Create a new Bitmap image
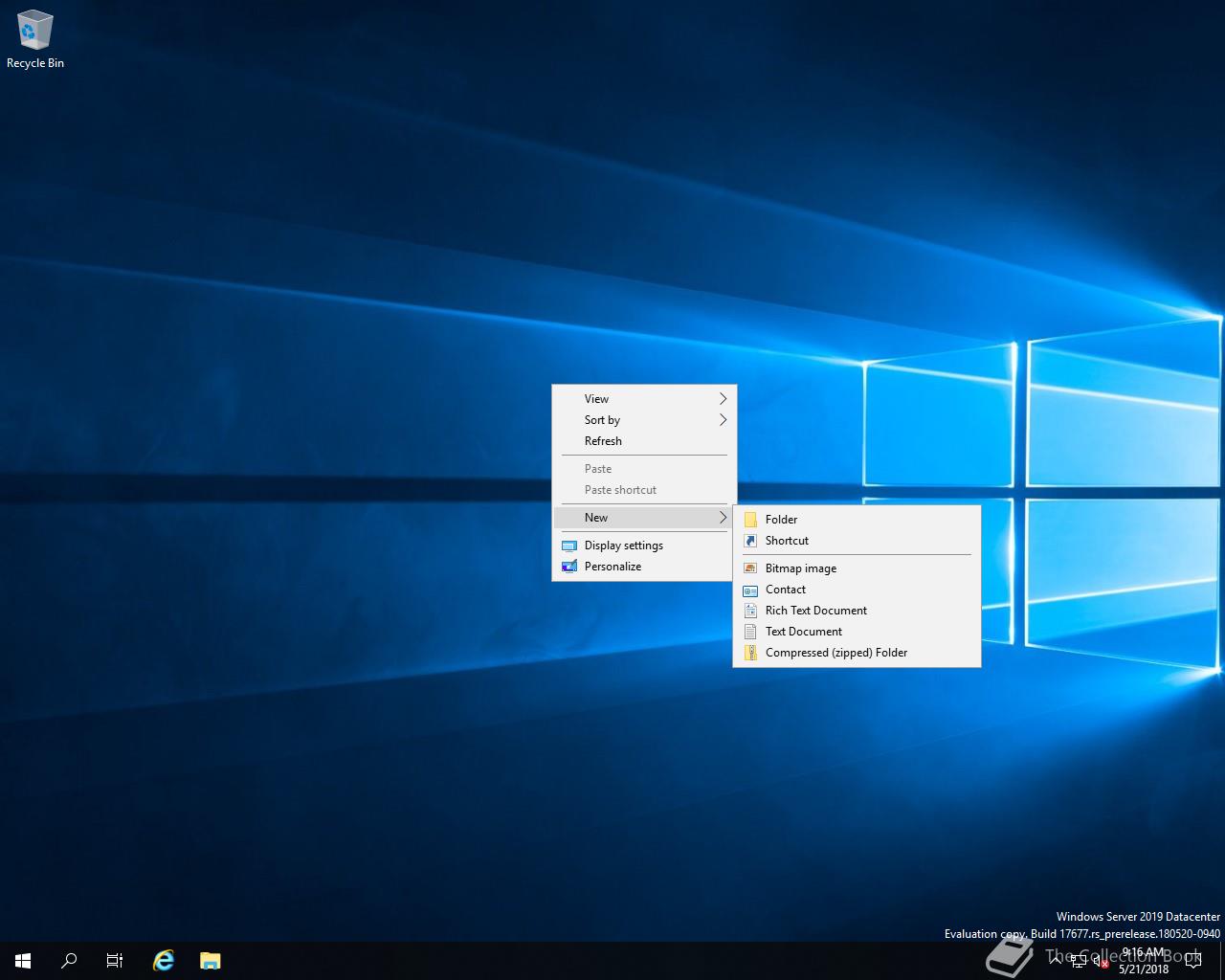 (x=801, y=568)
